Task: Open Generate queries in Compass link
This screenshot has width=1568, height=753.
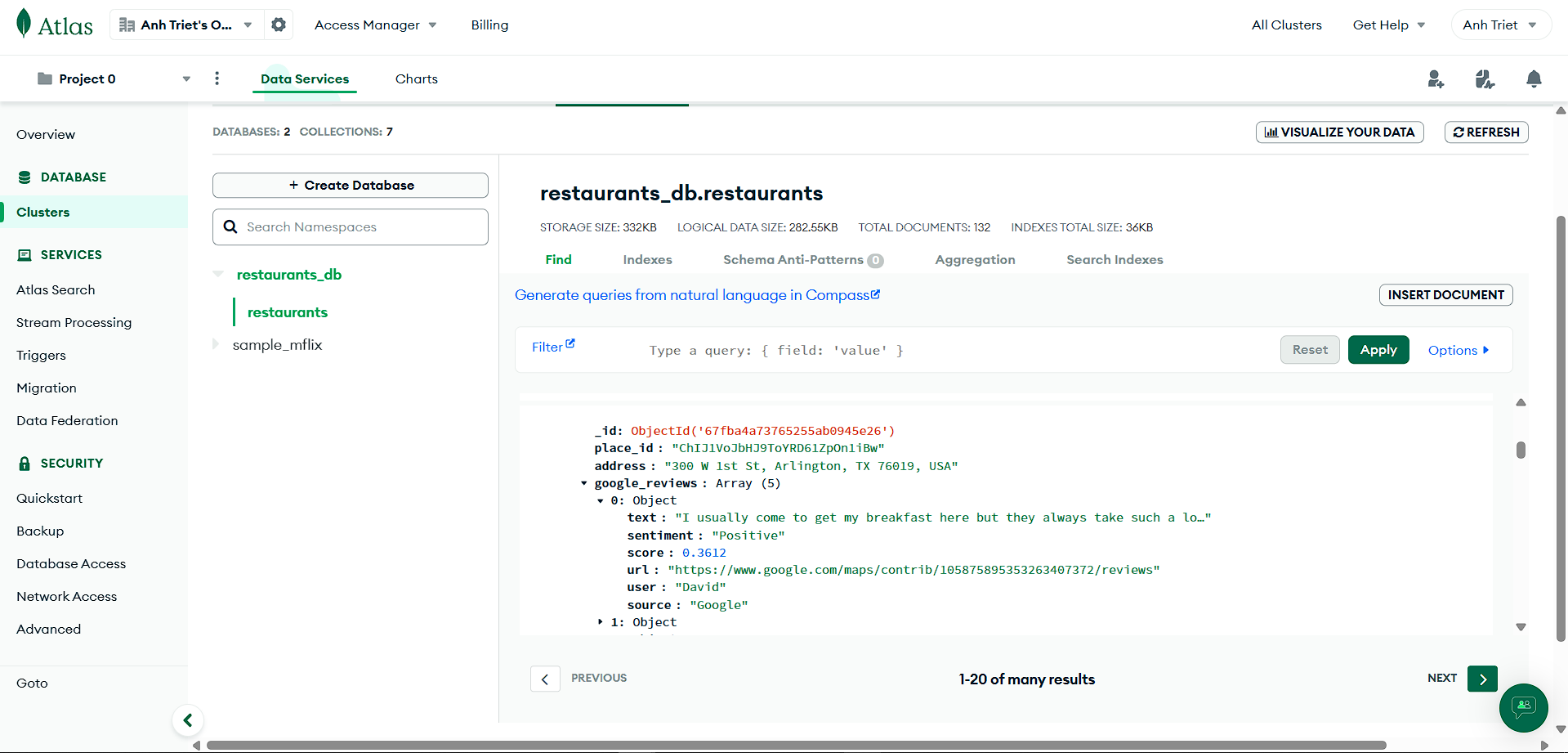Action: (697, 295)
